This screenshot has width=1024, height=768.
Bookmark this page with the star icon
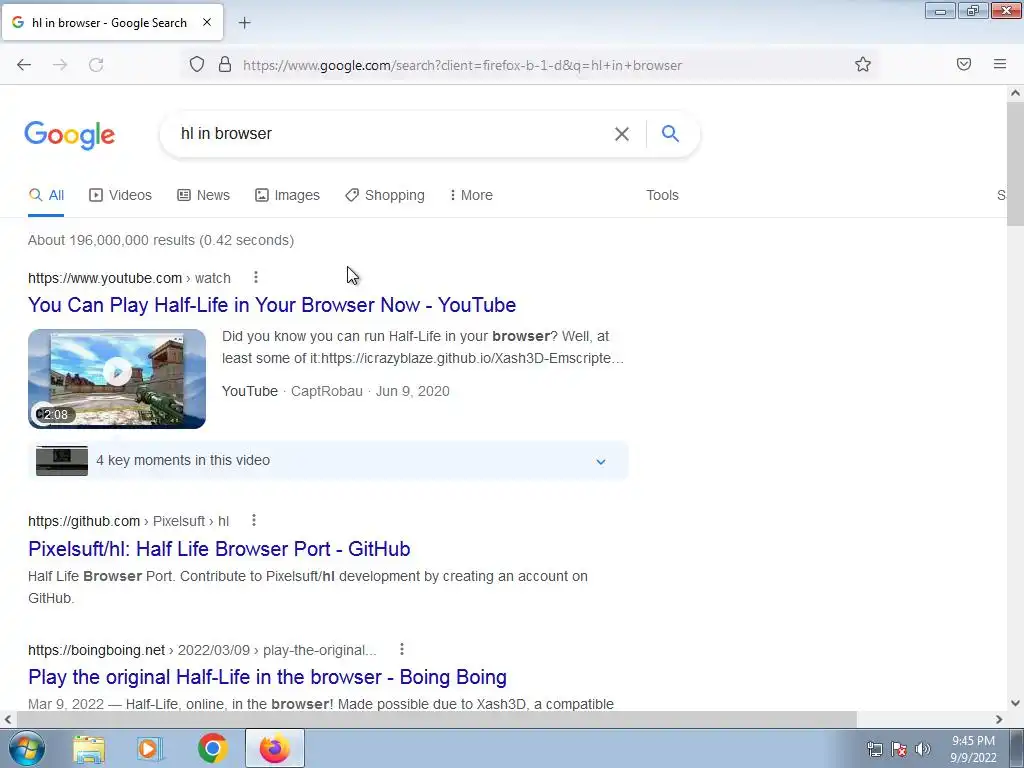[x=863, y=64]
